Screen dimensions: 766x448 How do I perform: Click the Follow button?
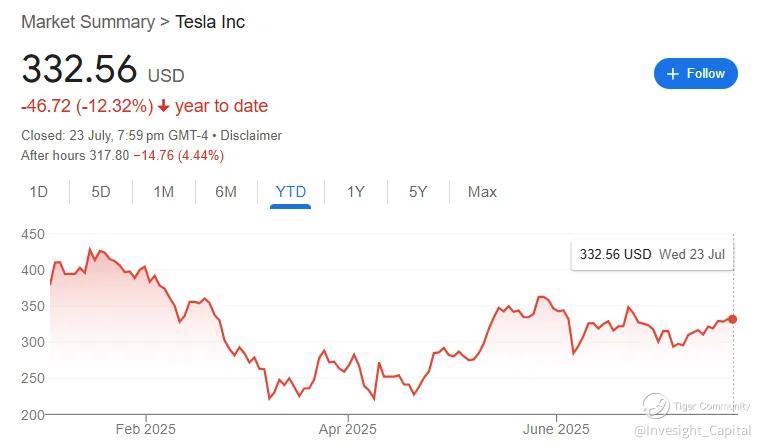(x=696, y=73)
